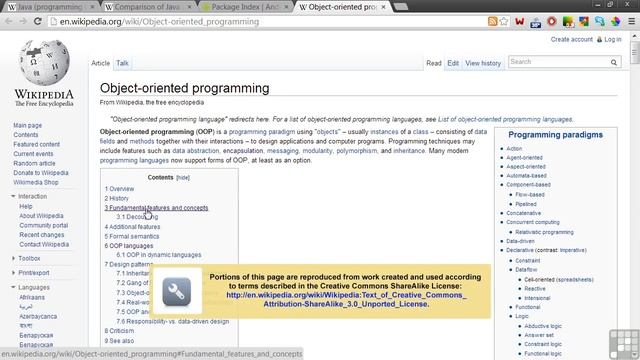This screenshot has height=360, width=640.
Task: Close the Comparison of Java tab
Action: (189, 7)
